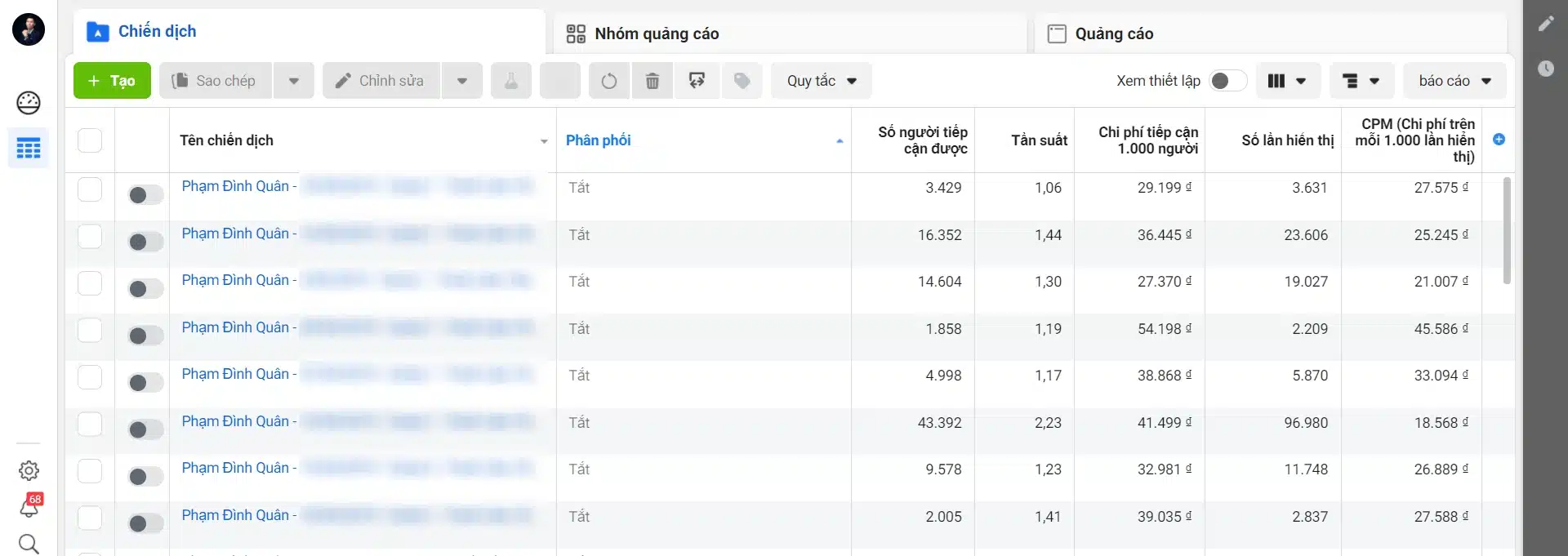Expand the Chỉnh sửa options arrow
Image resolution: width=1568 pixels, height=556 pixels.
(462, 81)
